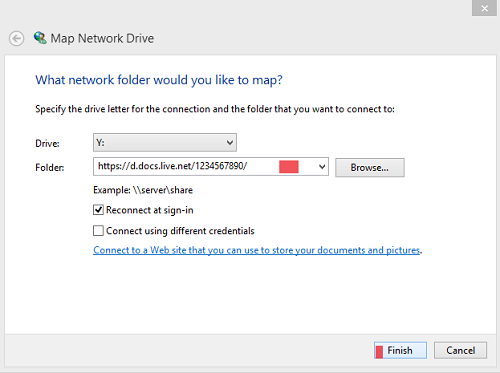
Task: Click the Folder: label
Action: [x=50, y=167]
